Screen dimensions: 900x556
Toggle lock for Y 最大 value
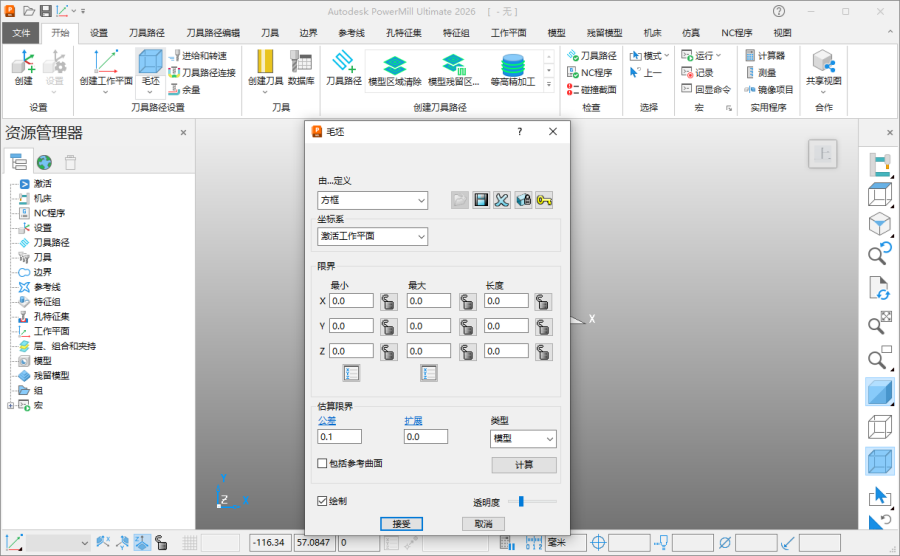467,326
